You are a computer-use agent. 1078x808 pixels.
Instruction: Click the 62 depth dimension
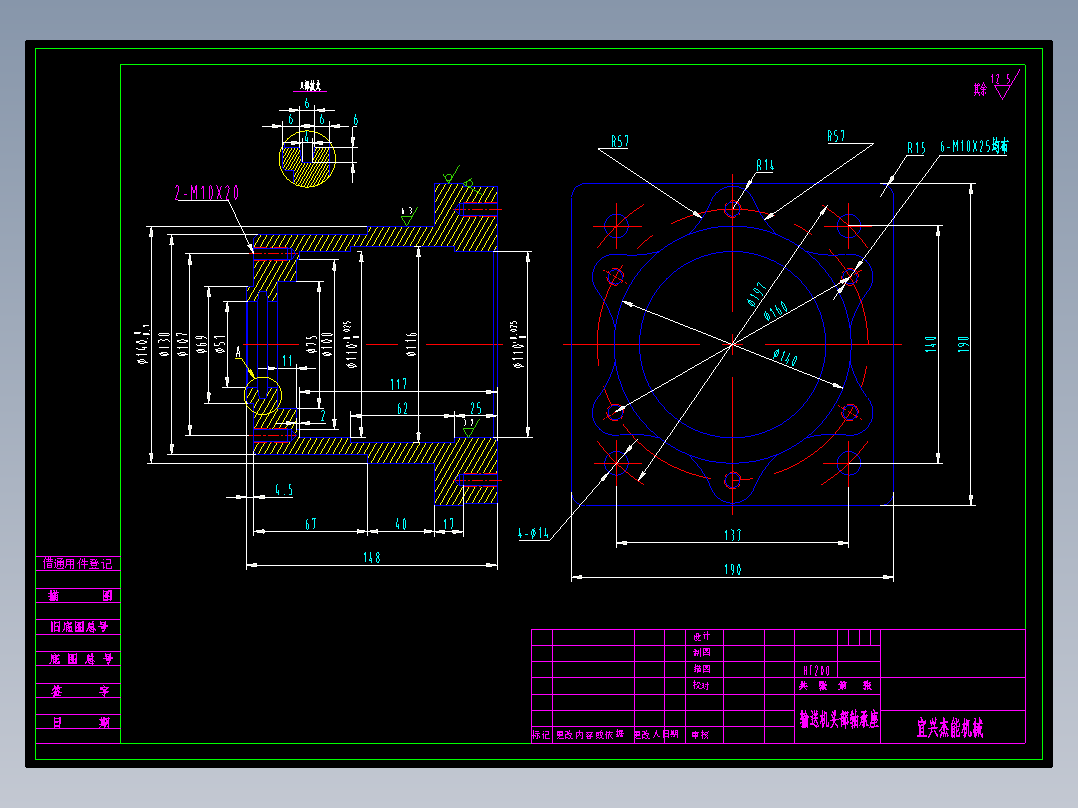click(x=403, y=408)
